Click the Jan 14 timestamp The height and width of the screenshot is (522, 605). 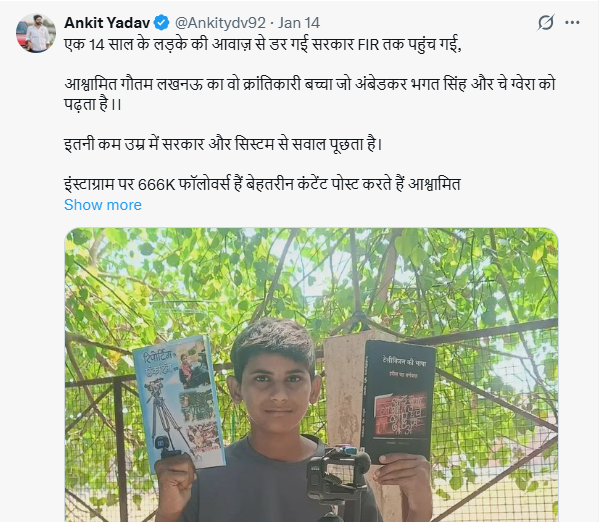299,23
